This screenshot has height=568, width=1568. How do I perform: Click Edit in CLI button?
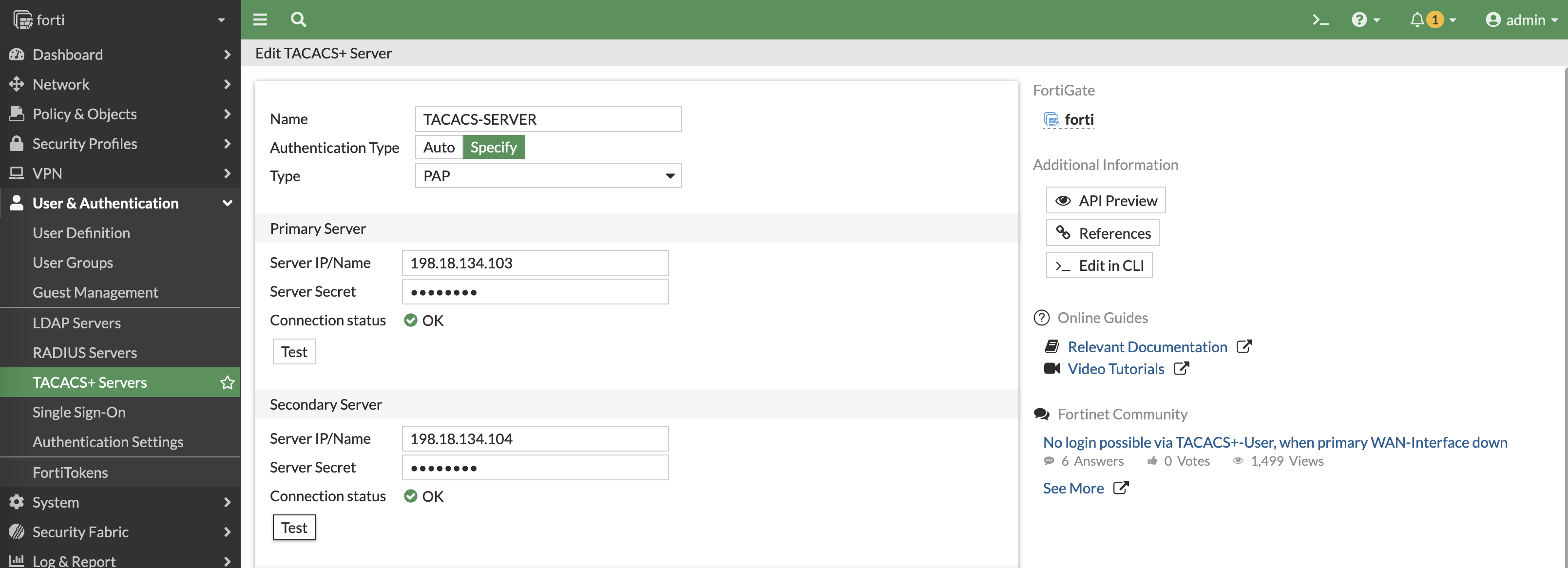pyautogui.click(x=1099, y=265)
